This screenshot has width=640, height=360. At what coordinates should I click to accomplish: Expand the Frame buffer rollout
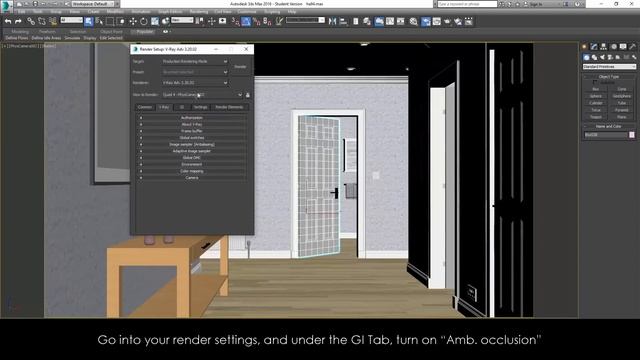191,131
